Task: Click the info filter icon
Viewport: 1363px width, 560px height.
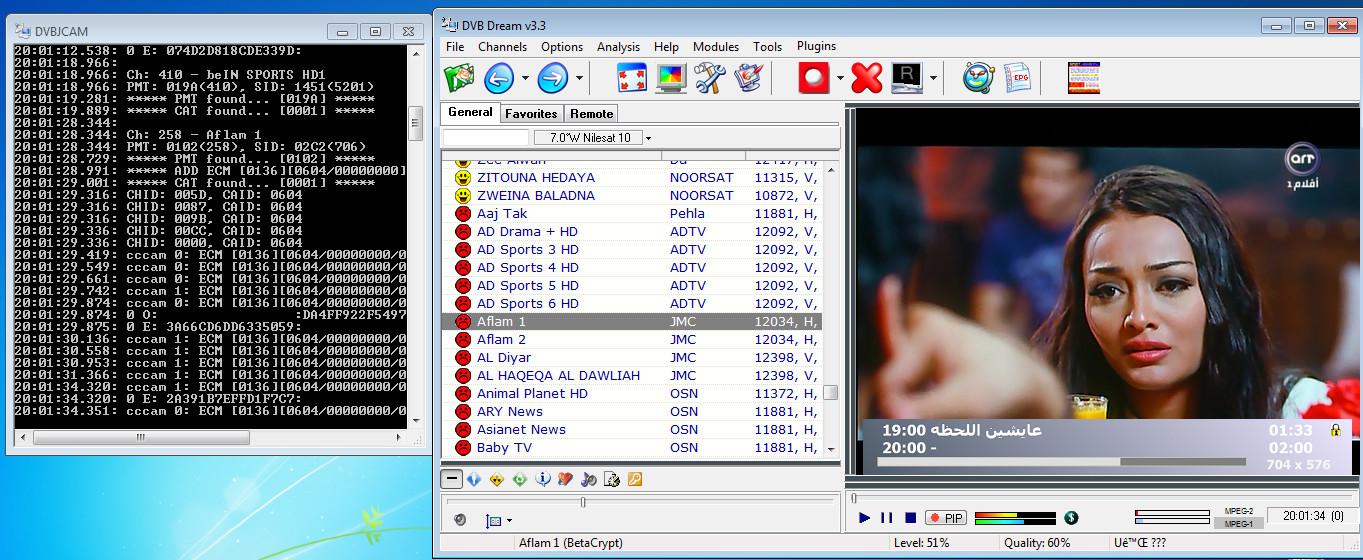Action: click(543, 480)
